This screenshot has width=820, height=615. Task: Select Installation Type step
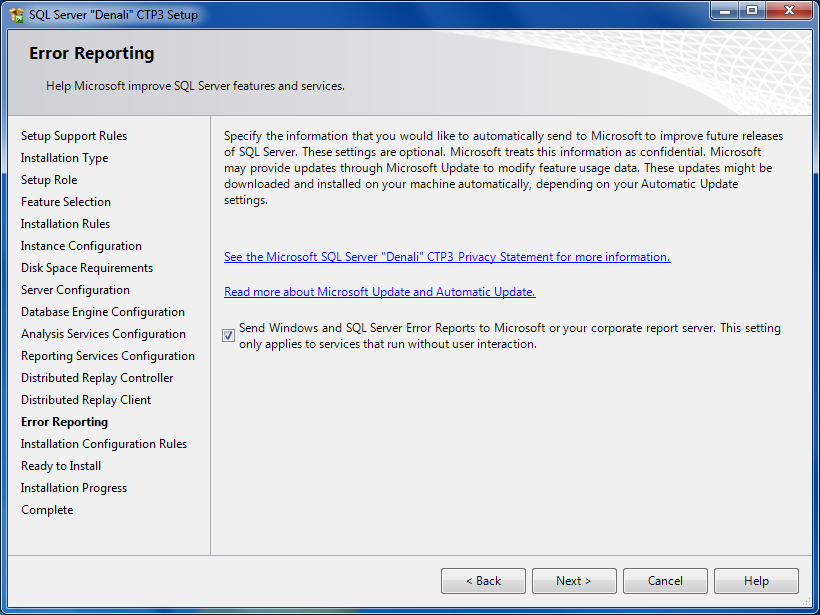pyautogui.click(x=64, y=158)
